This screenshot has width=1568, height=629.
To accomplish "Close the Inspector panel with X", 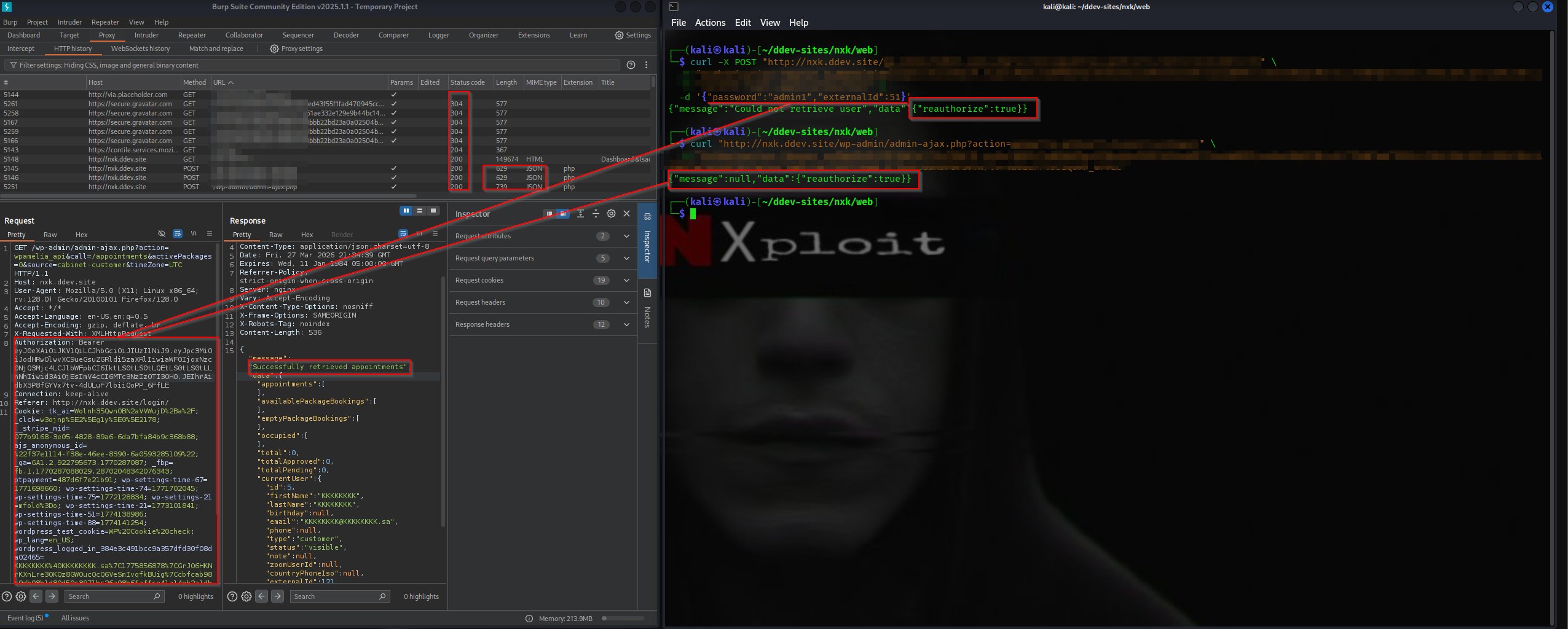I will (x=626, y=214).
